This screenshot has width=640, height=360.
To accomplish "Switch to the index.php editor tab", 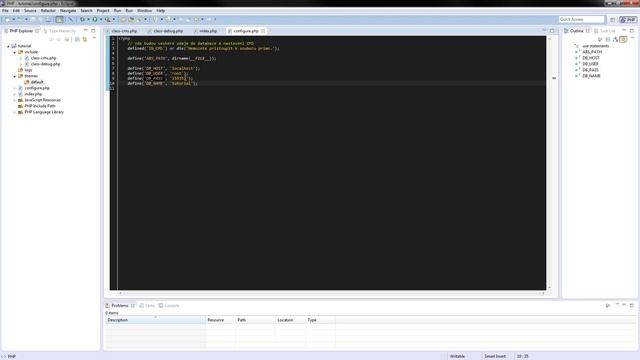I will pyautogui.click(x=208, y=31).
